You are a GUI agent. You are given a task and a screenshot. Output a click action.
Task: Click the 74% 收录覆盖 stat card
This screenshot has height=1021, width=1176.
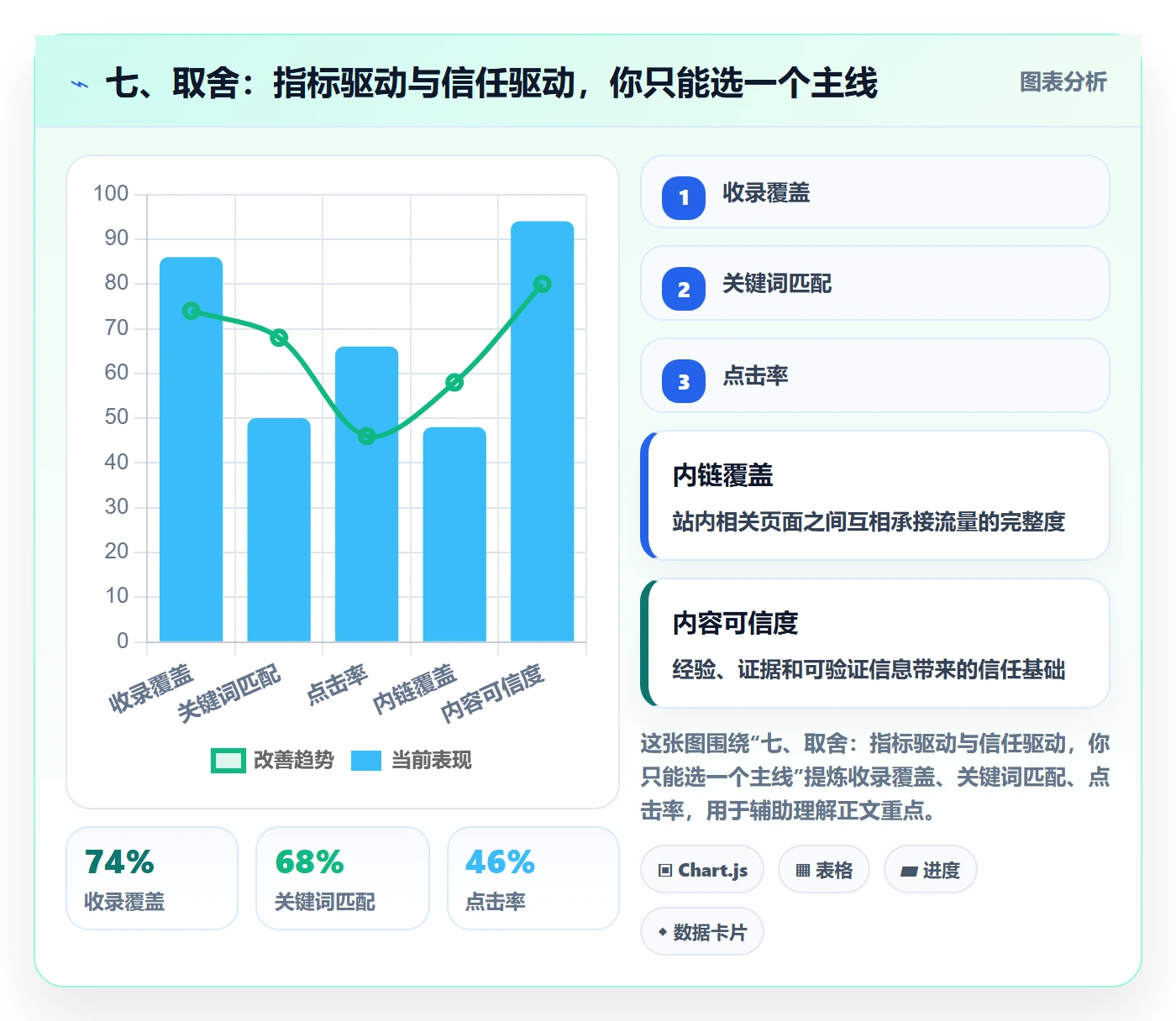[152, 879]
